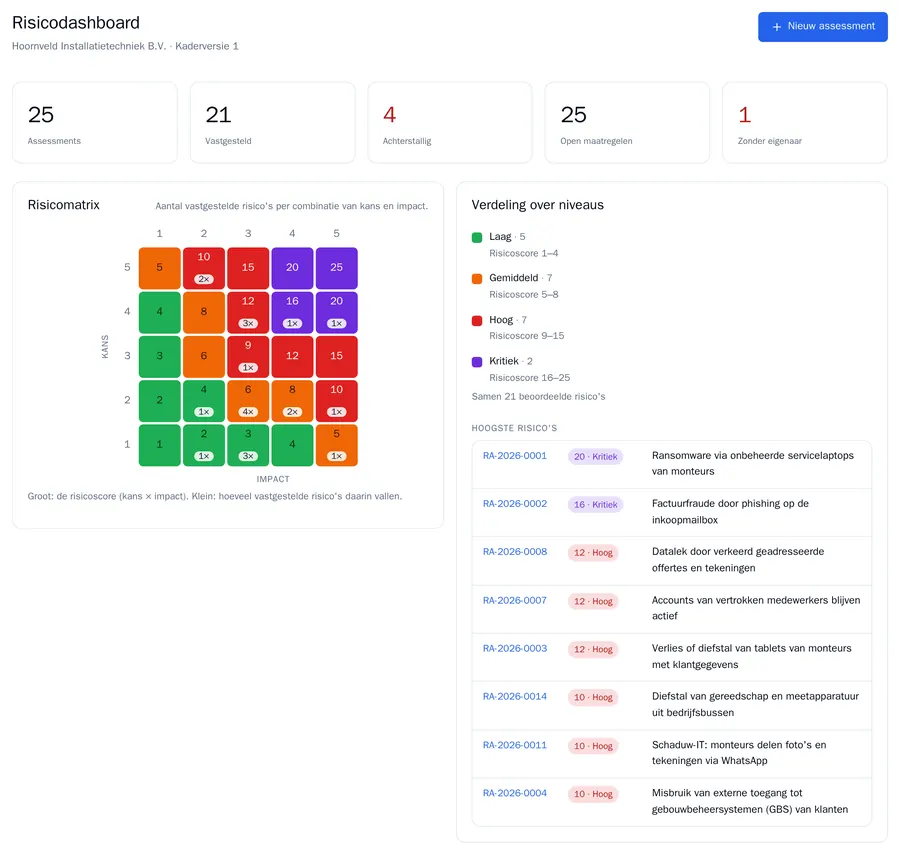Open the Zonder eigenaar card

(804, 122)
